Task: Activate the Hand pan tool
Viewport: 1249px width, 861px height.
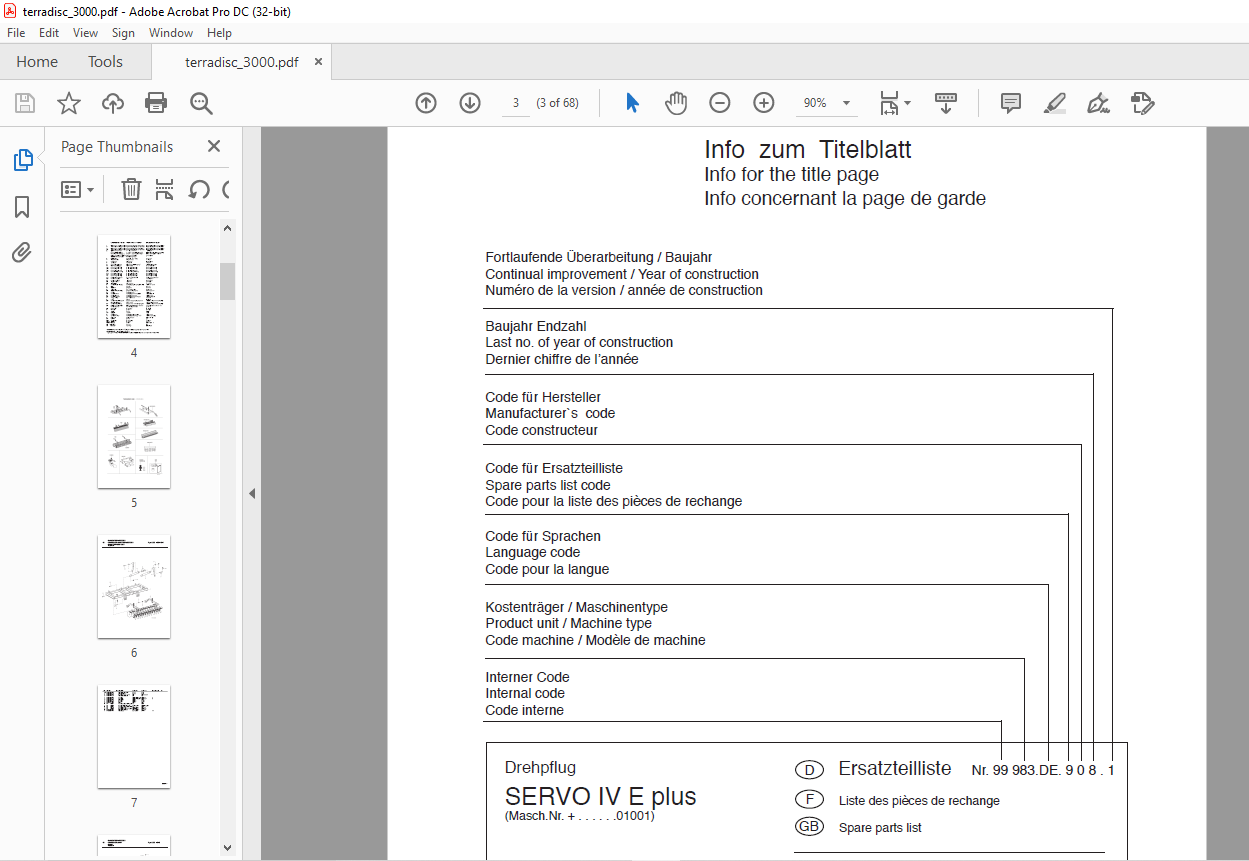Action: click(677, 103)
